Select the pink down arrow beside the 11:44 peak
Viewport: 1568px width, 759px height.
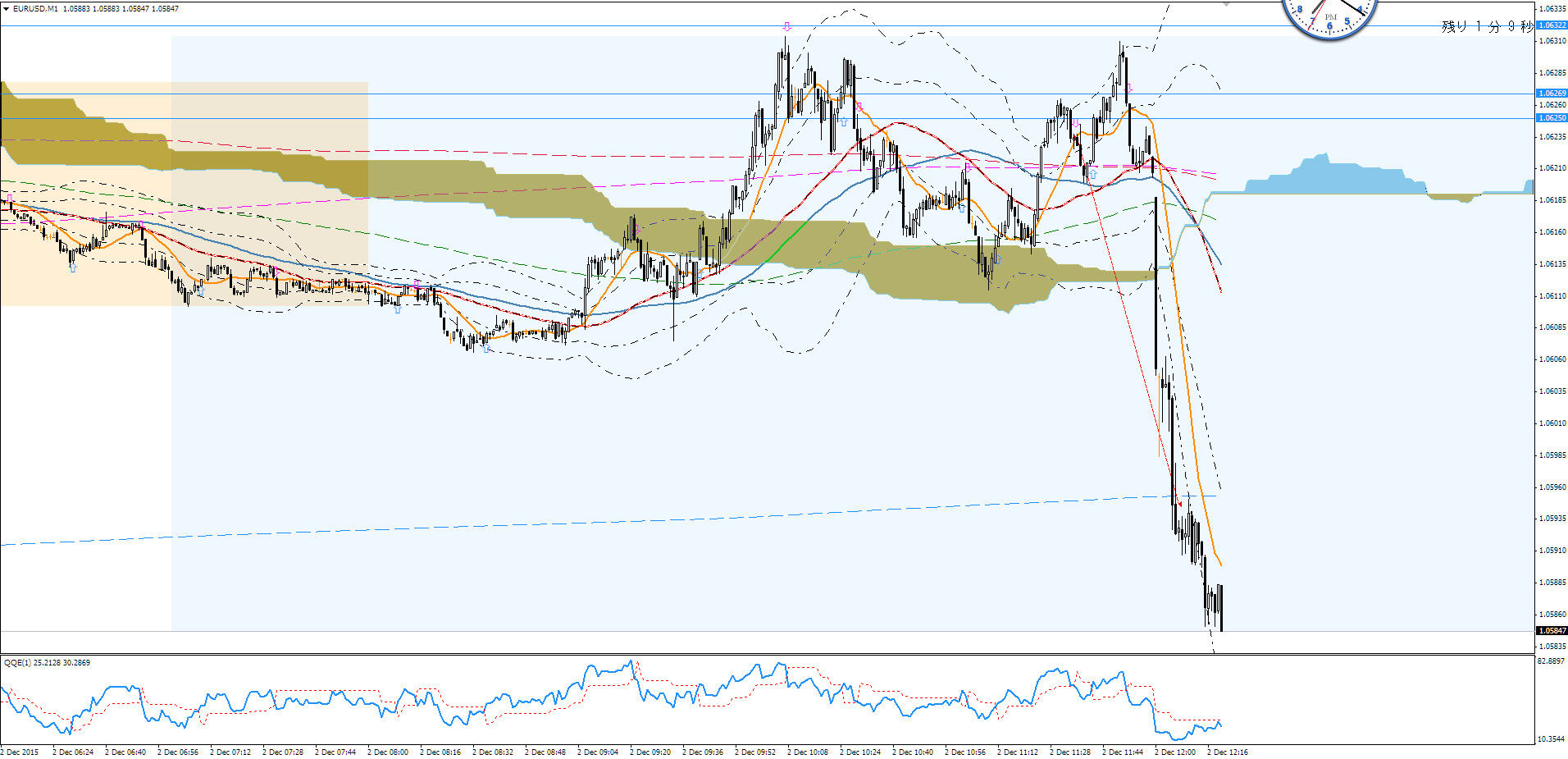[1128, 87]
